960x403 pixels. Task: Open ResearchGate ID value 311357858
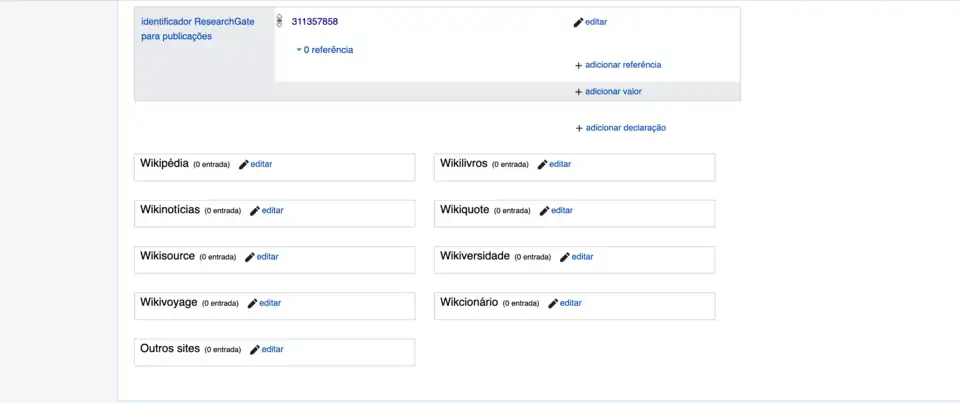click(314, 21)
